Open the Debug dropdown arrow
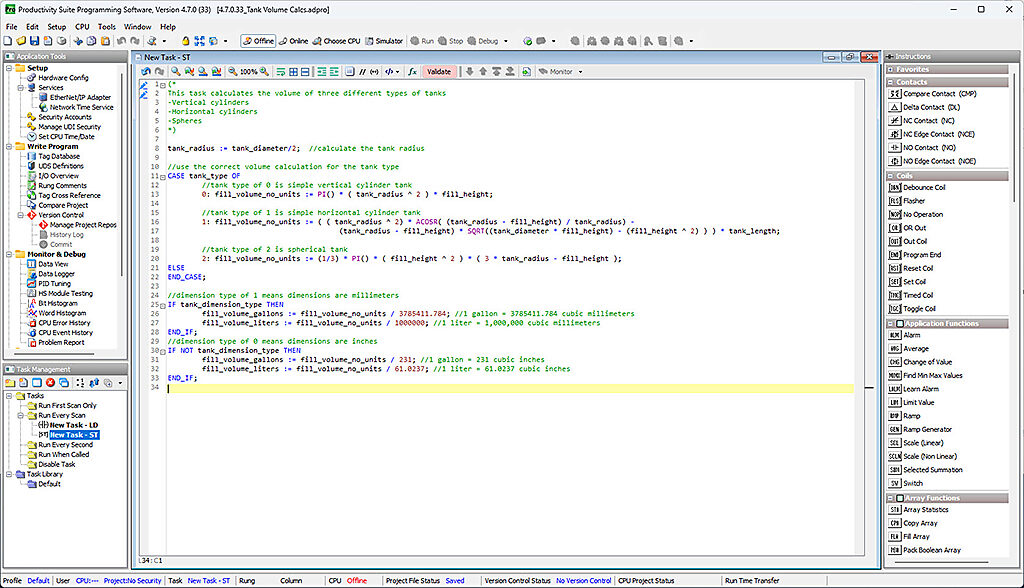1024x588 pixels. 505,41
